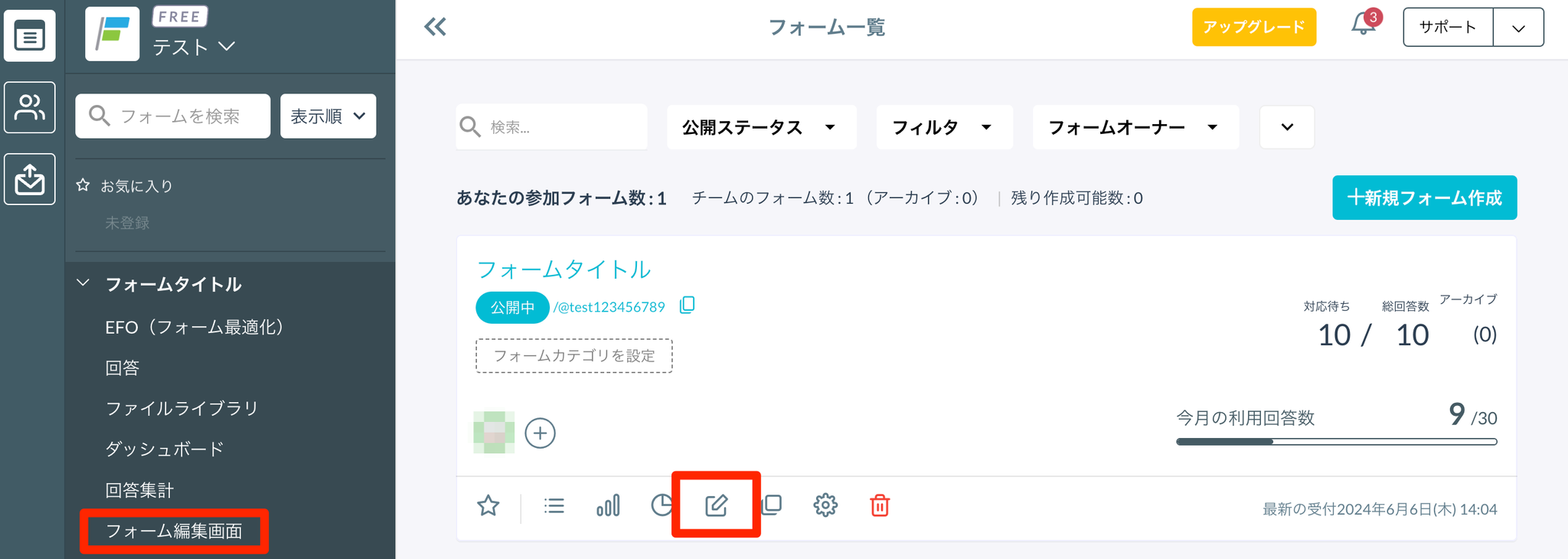The height and width of the screenshot is (559, 1568).
Task: Click the bar chart statistics icon
Action: click(x=608, y=505)
